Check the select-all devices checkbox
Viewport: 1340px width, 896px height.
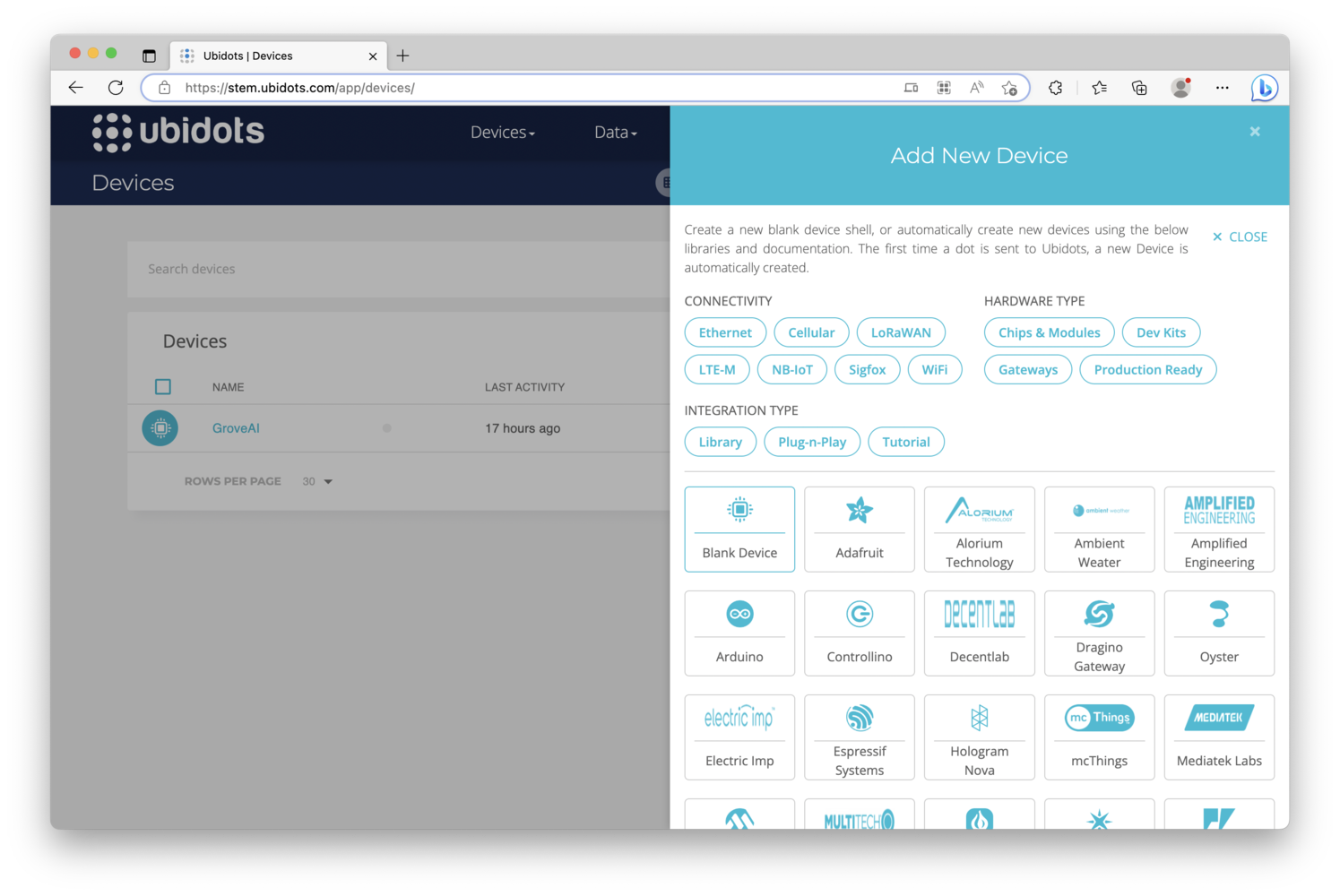tap(163, 387)
